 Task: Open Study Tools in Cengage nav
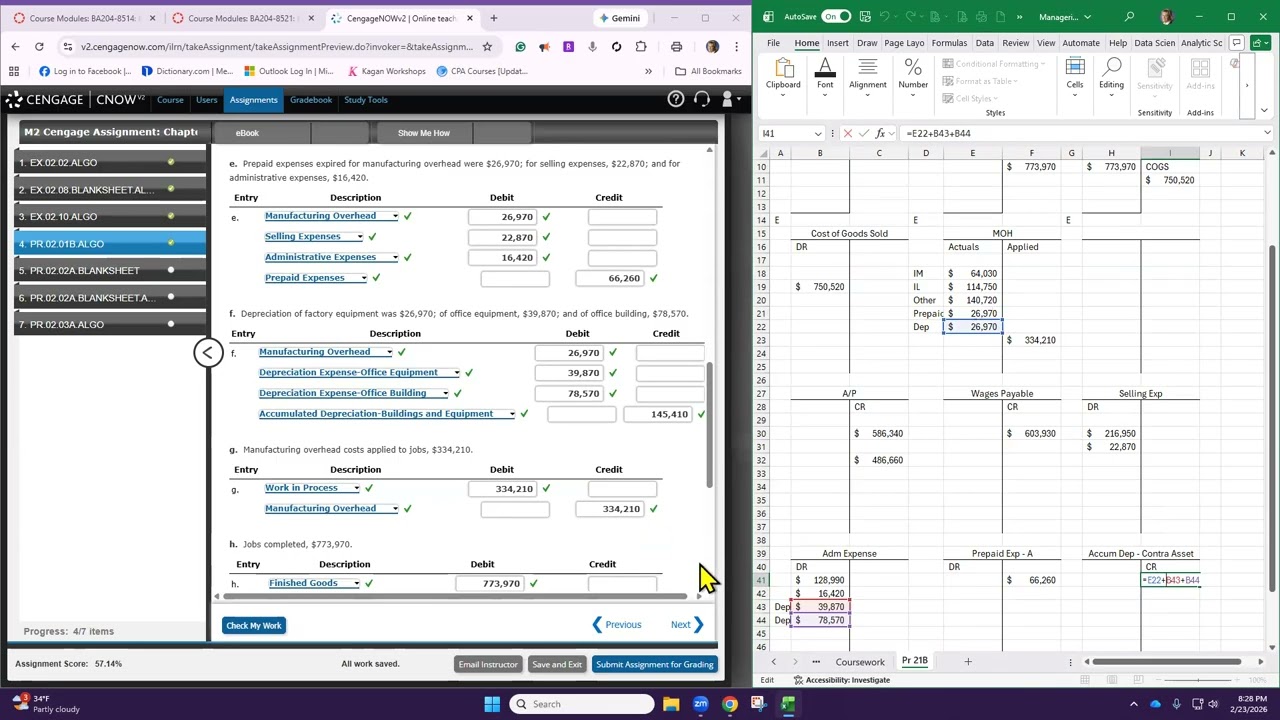tap(366, 100)
